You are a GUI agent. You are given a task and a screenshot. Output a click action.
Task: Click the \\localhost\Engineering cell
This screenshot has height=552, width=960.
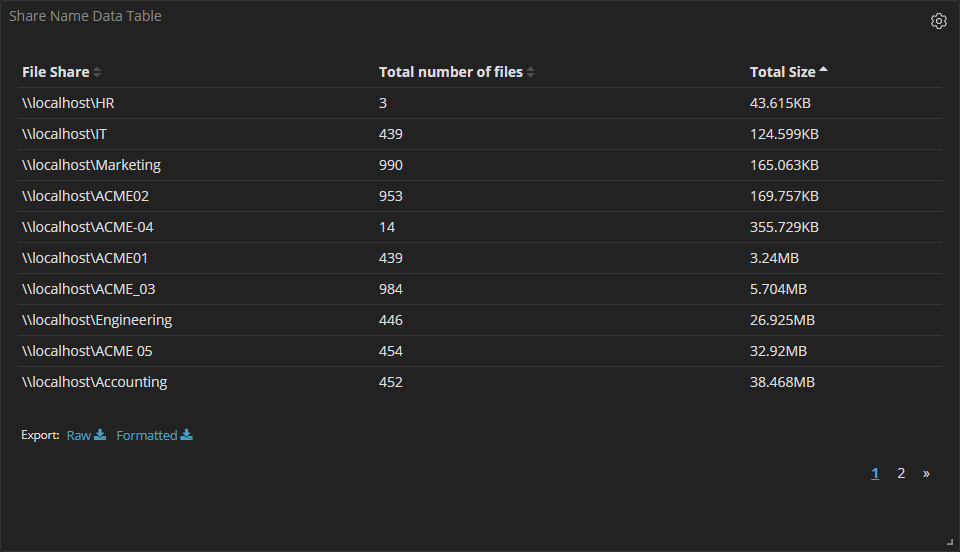pos(97,320)
